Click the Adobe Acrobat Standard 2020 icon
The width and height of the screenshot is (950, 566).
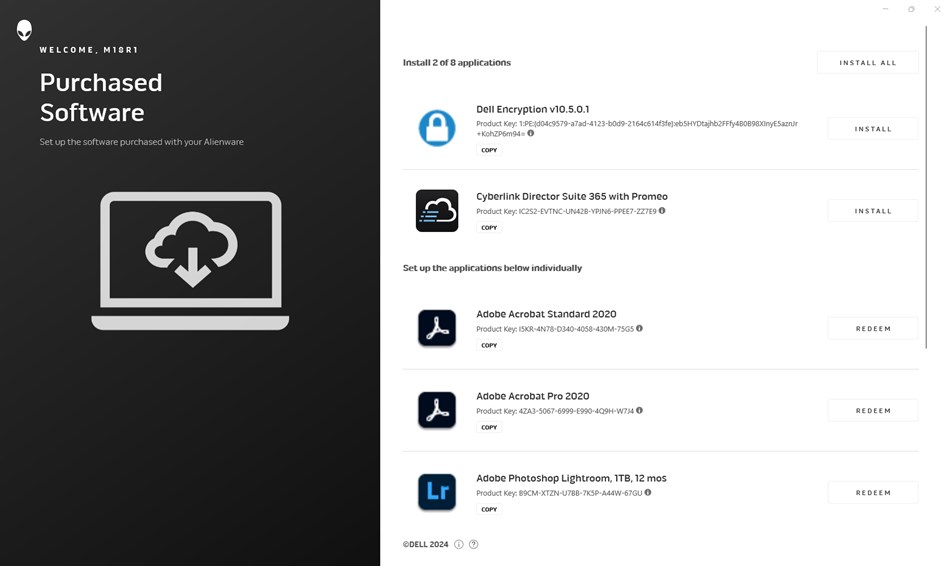pyautogui.click(x=437, y=328)
